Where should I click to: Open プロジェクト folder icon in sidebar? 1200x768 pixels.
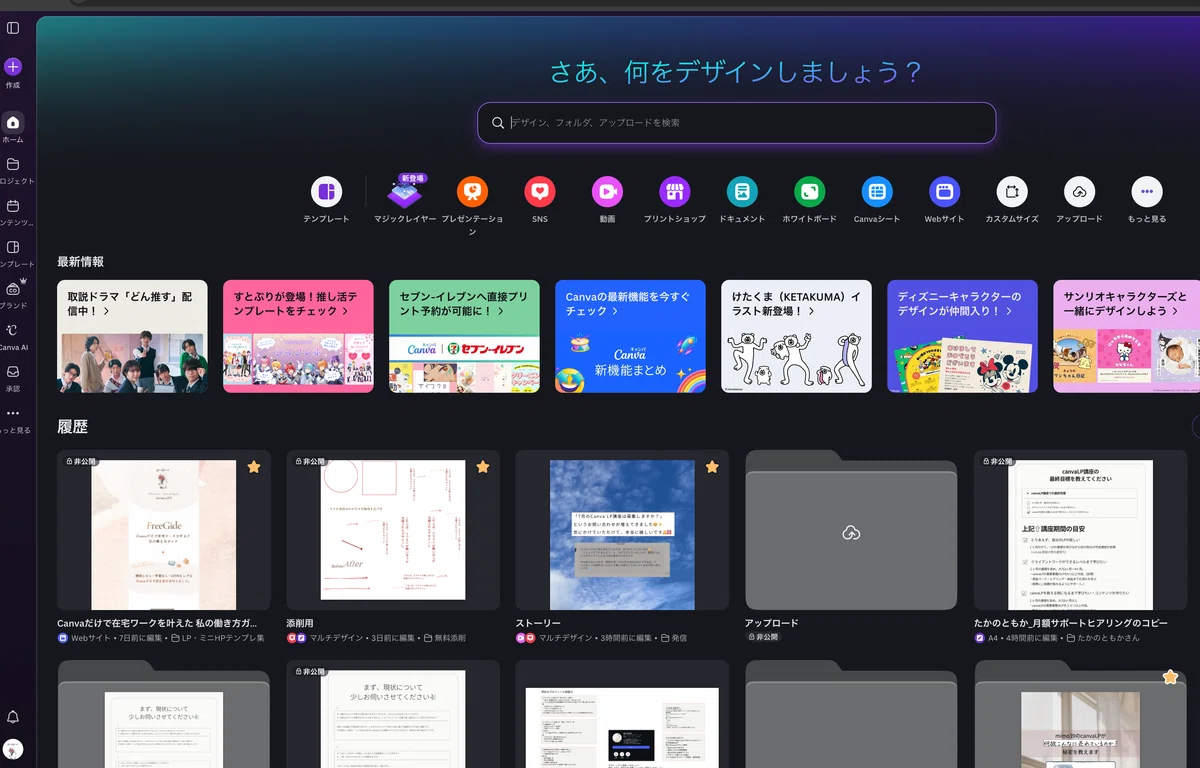point(13,164)
